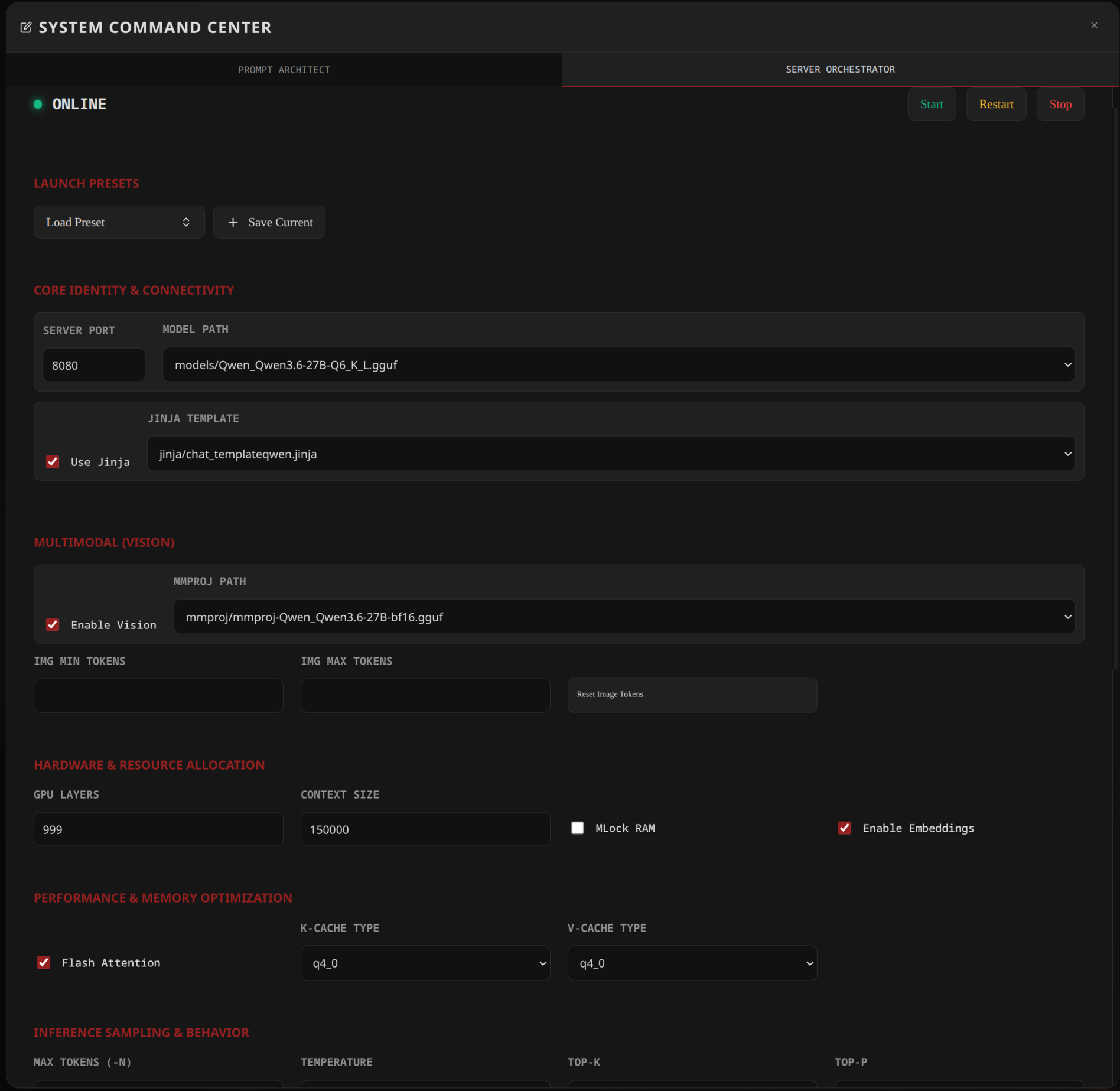Click the Hardware & Resource Allocation heading
The height and width of the screenshot is (1091, 1120).
point(149,765)
